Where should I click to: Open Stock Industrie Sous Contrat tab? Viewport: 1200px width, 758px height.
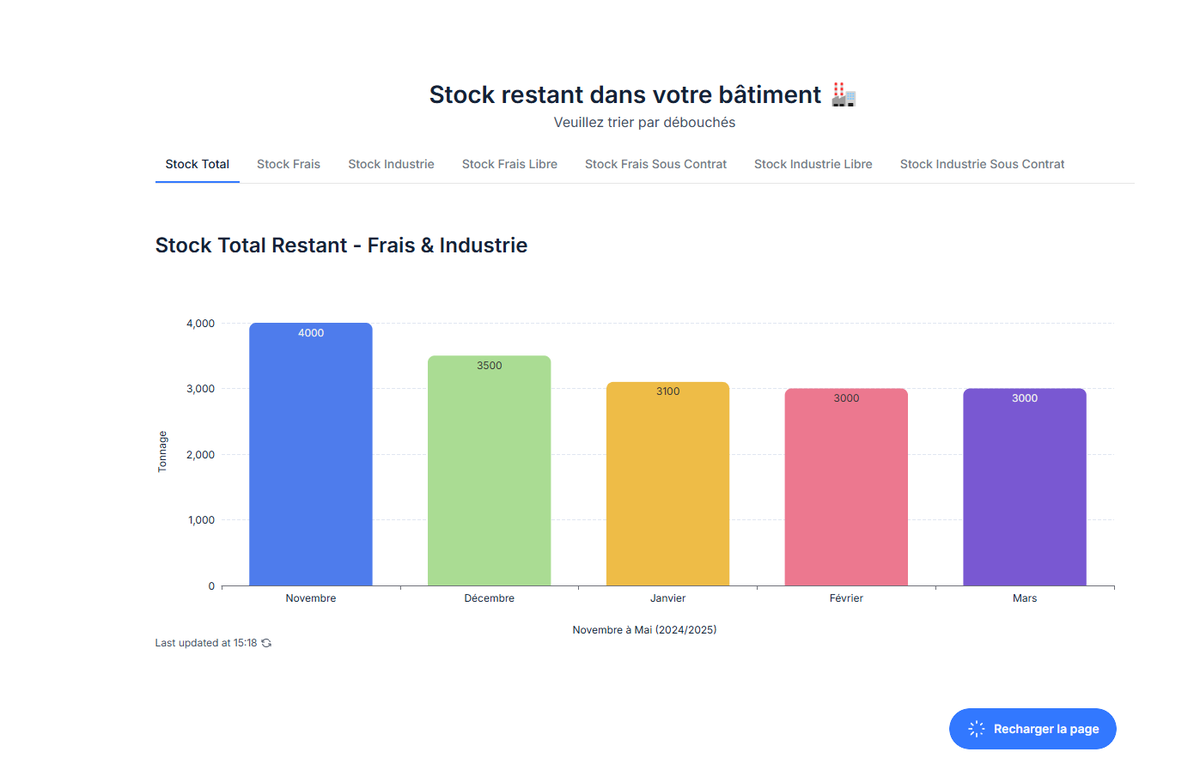tap(982, 164)
